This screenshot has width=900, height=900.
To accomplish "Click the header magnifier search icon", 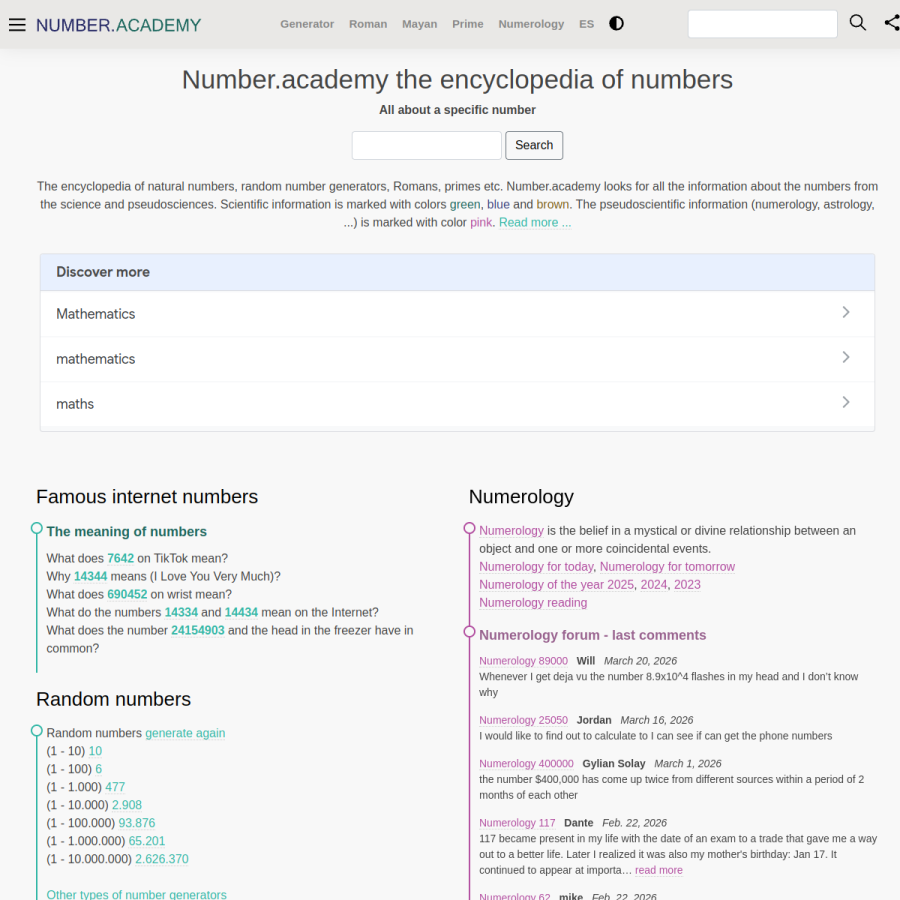I will pos(858,23).
